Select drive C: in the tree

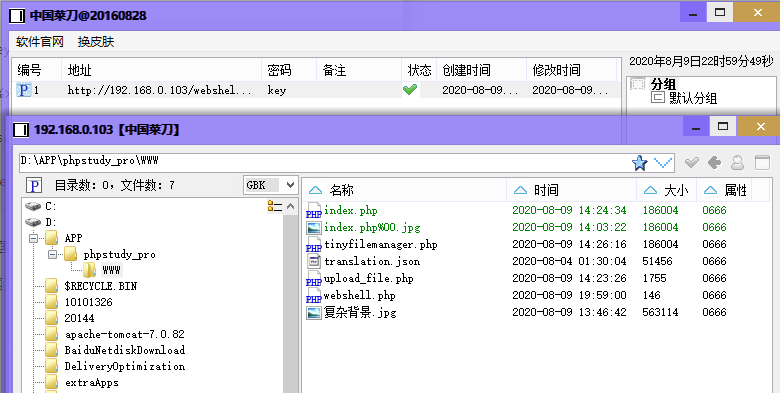[51, 206]
